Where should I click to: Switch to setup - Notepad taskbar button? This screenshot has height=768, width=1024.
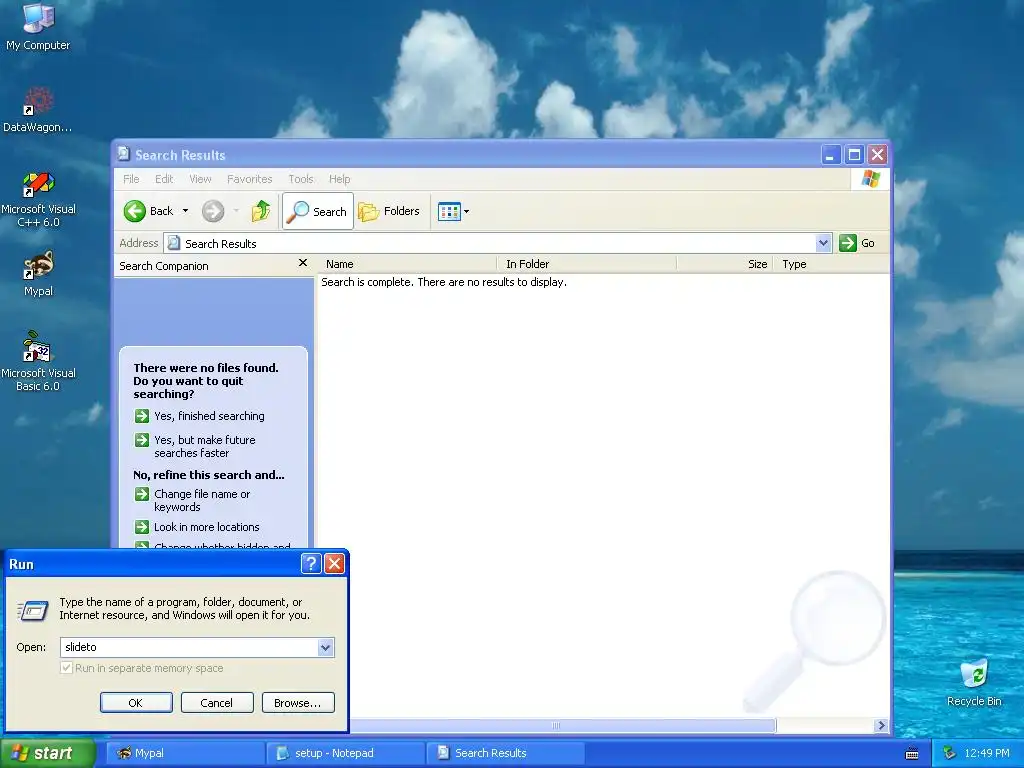pos(345,753)
